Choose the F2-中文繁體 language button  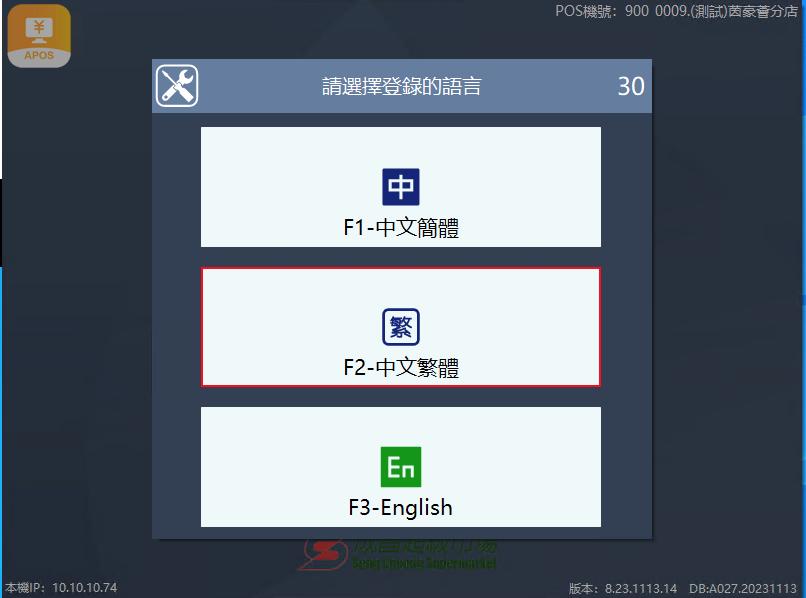(401, 327)
